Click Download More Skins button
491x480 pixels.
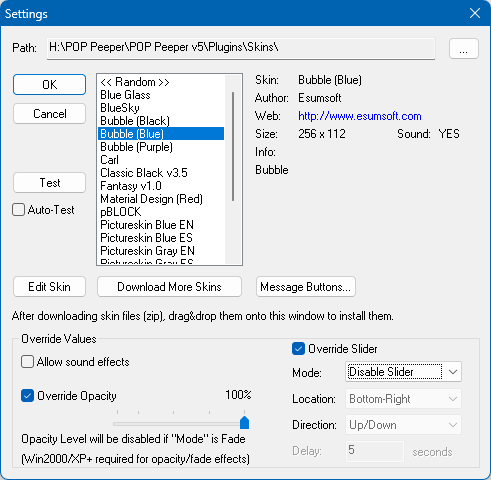[169, 287]
